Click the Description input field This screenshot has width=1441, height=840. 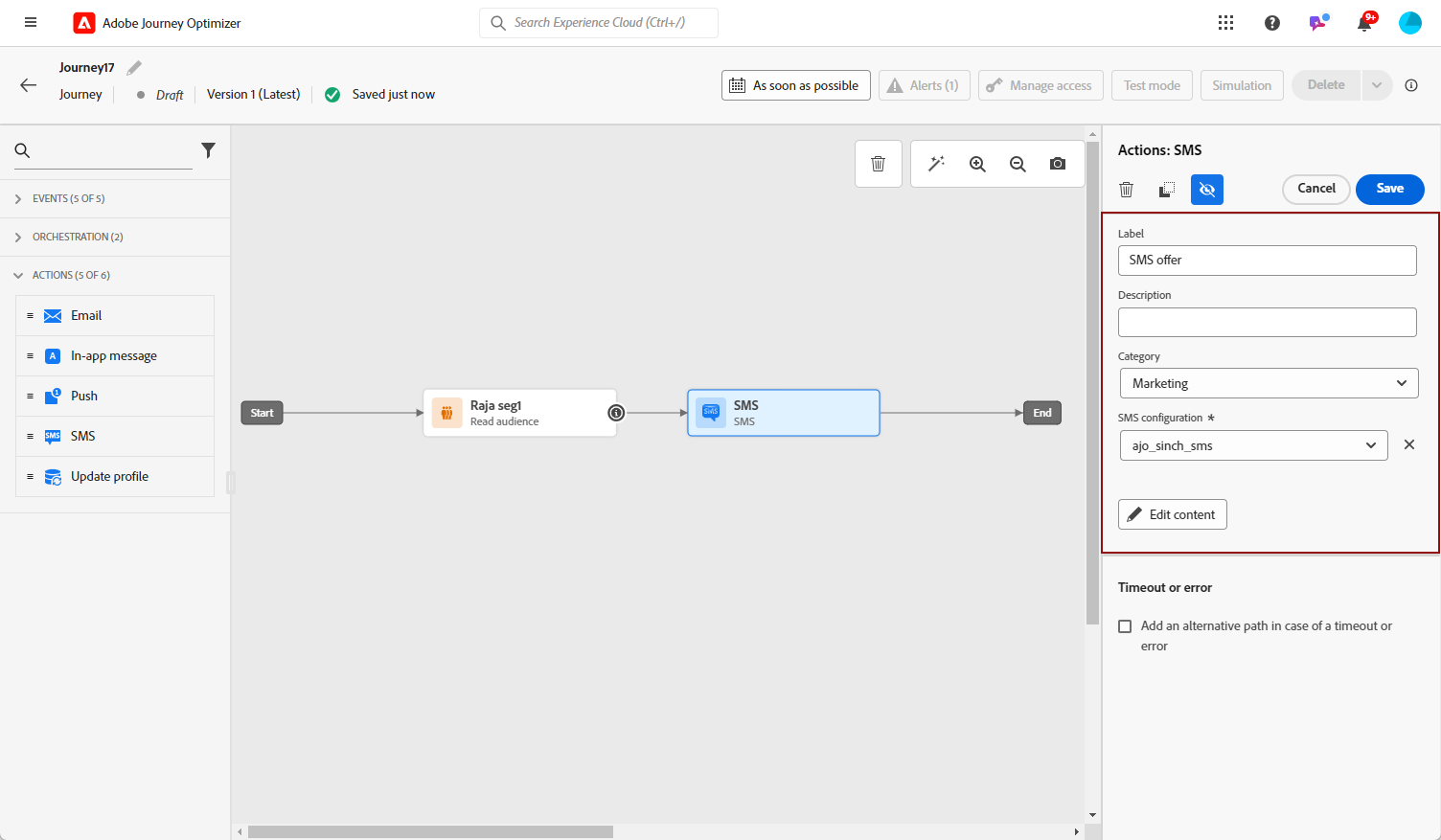click(1268, 322)
